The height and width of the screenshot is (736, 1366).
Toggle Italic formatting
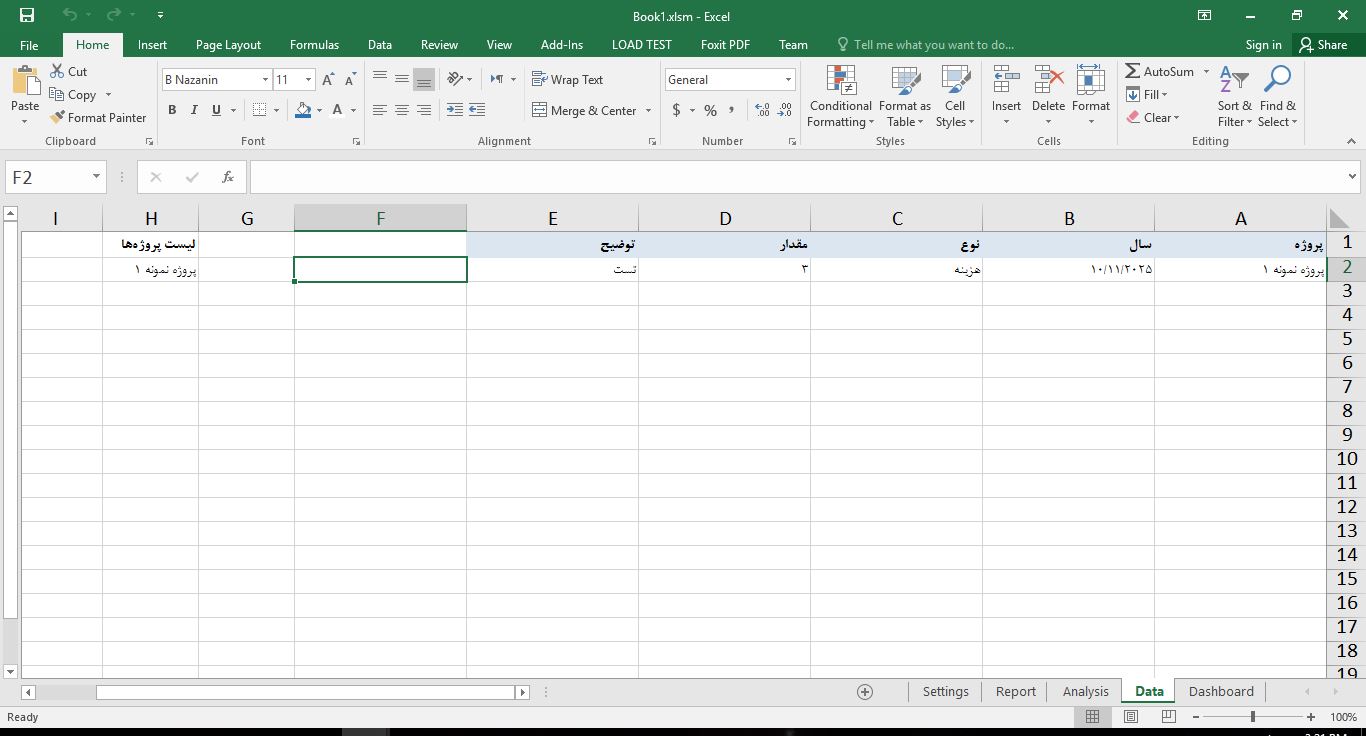[194, 110]
